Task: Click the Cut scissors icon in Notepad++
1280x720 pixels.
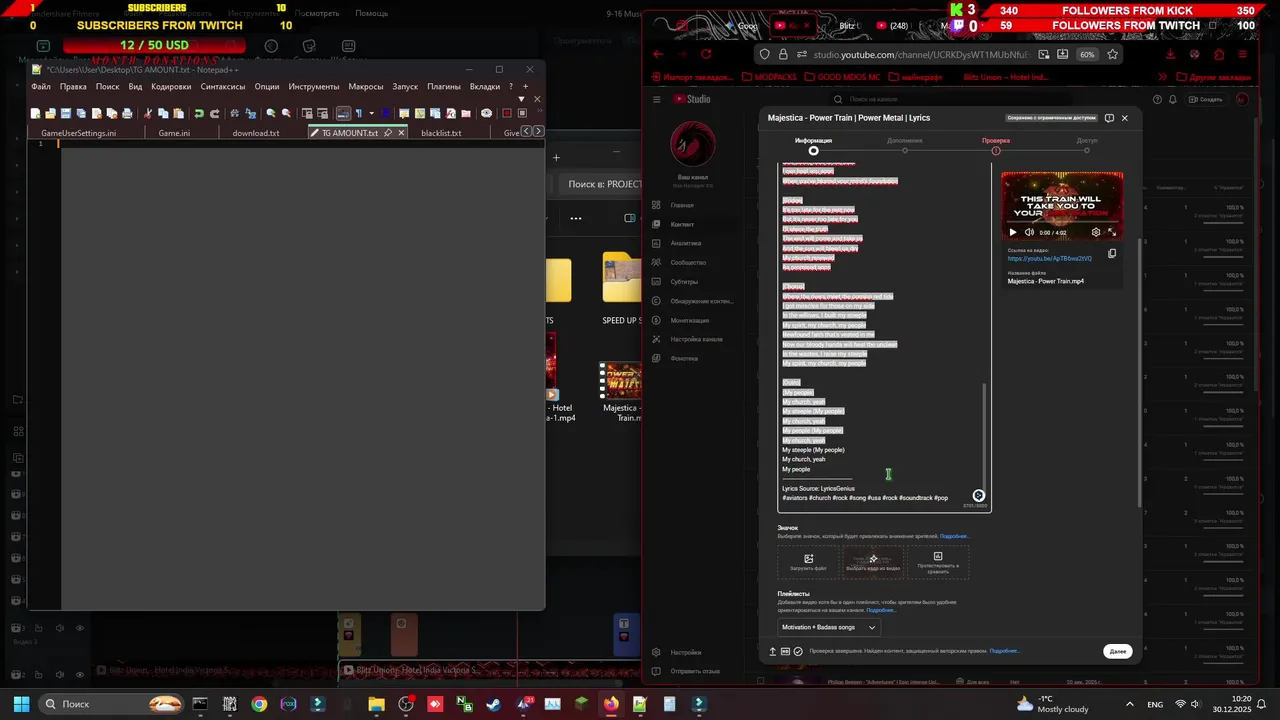Action: (148, 114)
